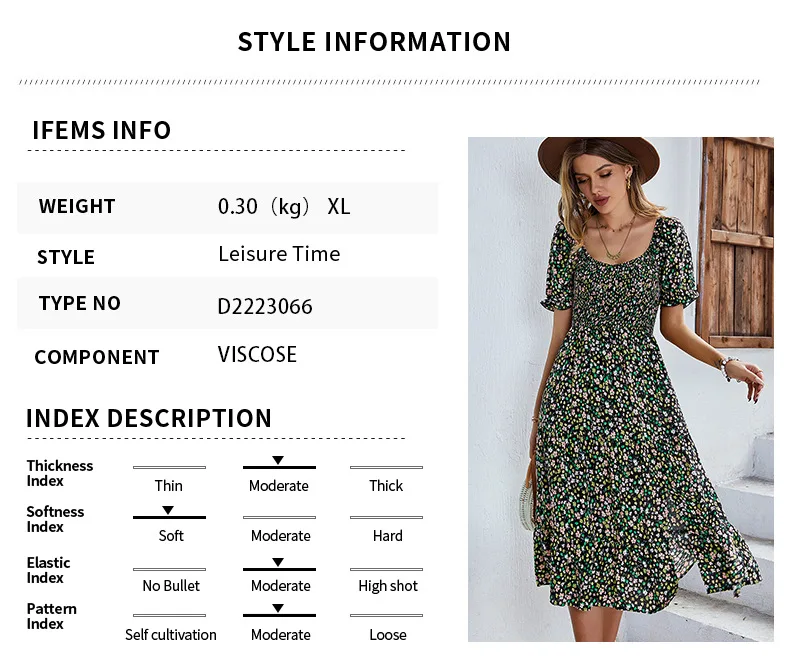This screenshot has width=790, height=664.
Task: Select Loose pattern option
Action: tap(387, 634)
